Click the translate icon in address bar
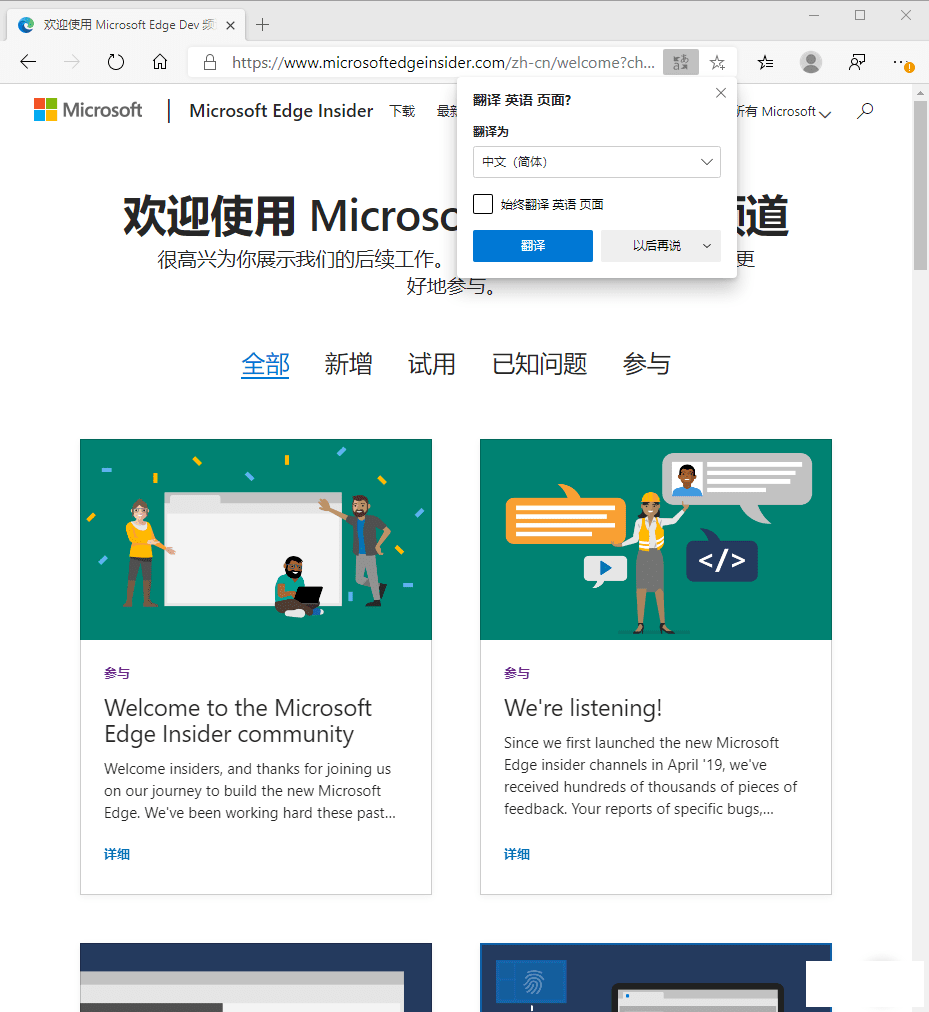The width and height of the screenshot is (929, 1012). 680,62
